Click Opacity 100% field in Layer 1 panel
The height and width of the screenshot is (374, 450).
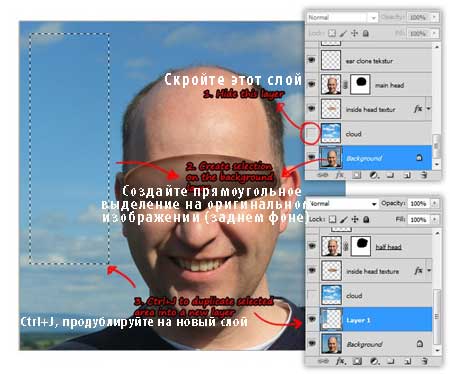point(419,203)
